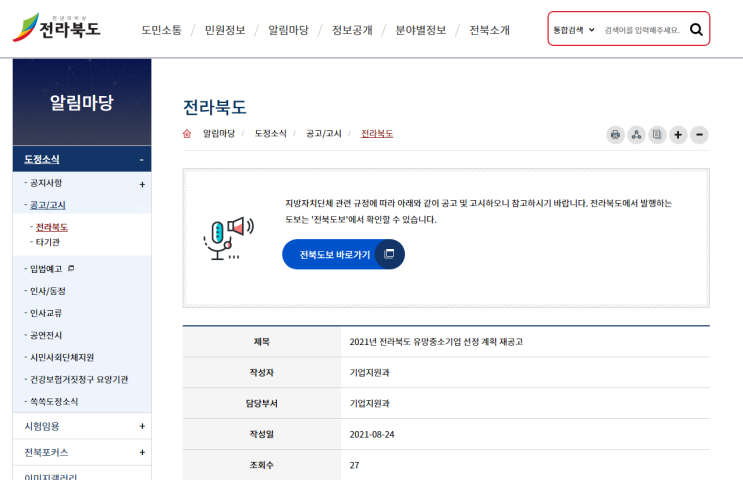This screenshot has width=743, height=480.
Task: Open 전북소개 menu
Action: [x=489, y=30]
